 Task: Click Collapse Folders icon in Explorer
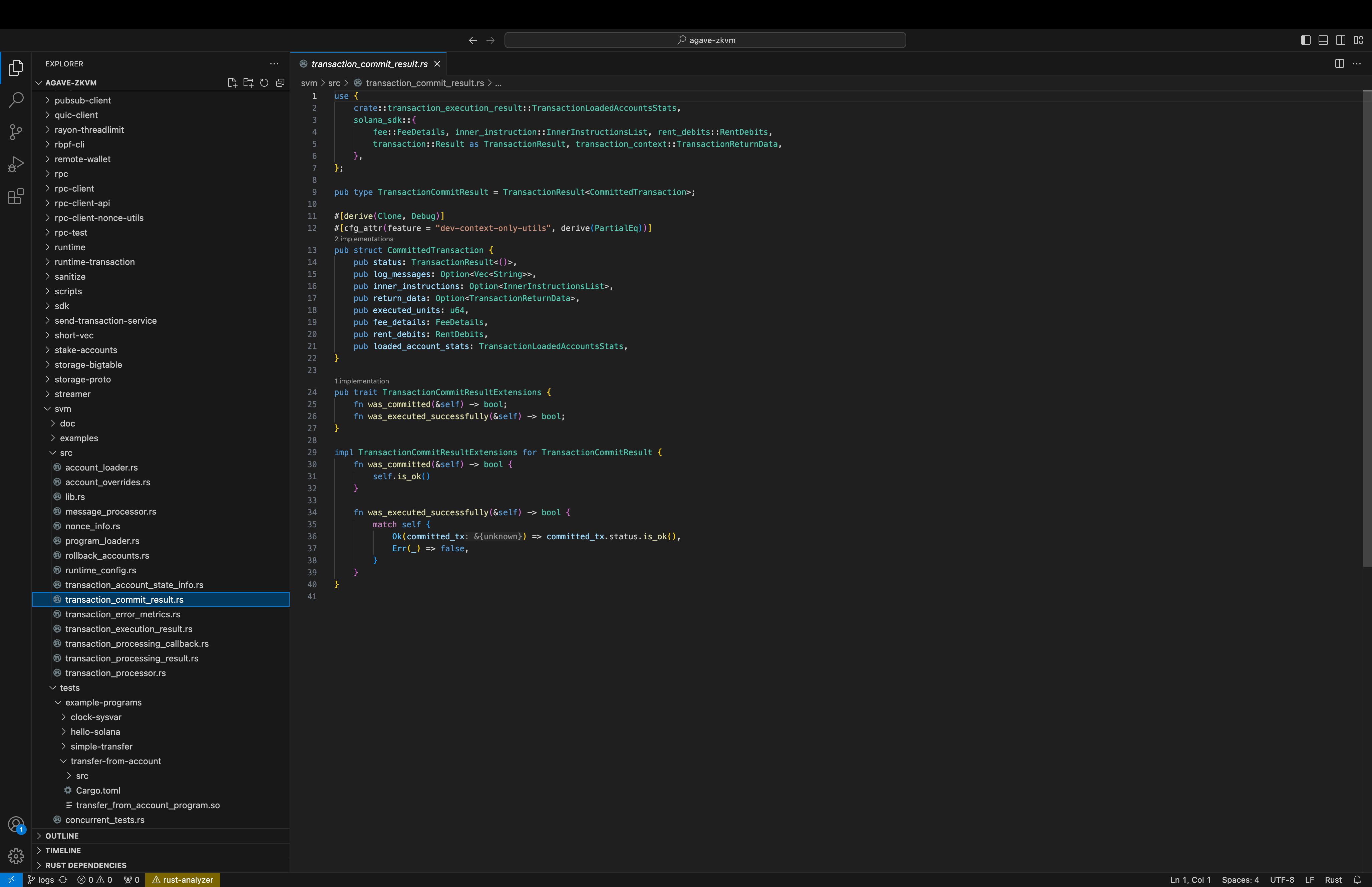click(280, 83)
